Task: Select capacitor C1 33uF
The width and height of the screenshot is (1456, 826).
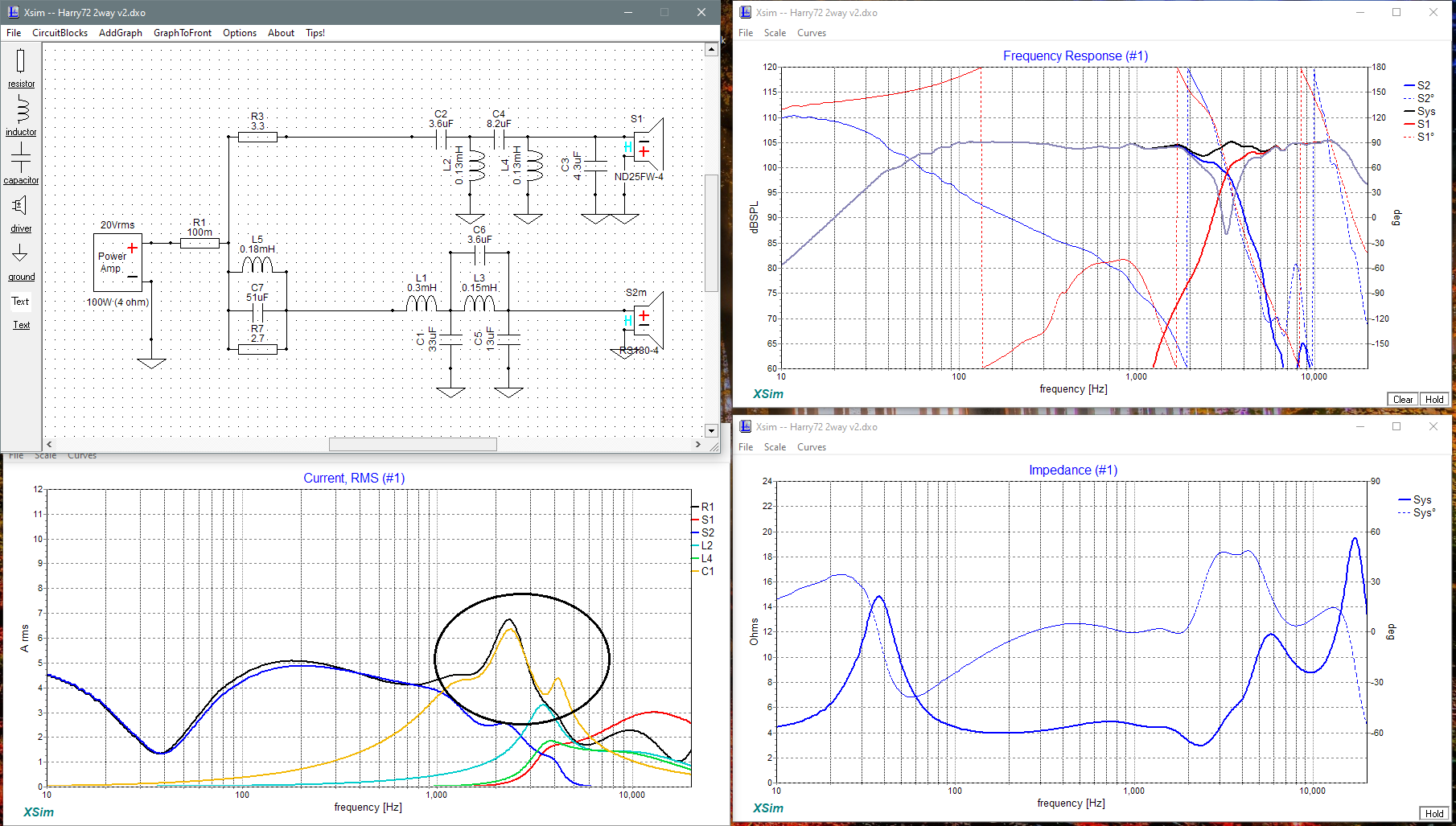Action: point(450,339)
